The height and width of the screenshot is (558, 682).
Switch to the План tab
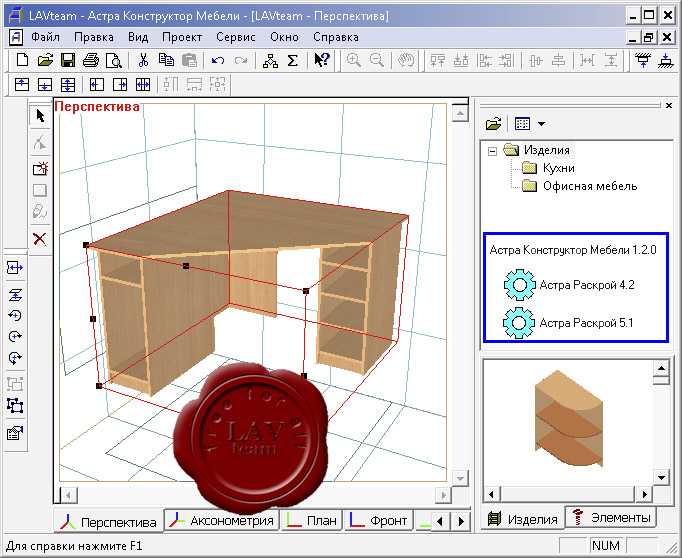point(311,520)
